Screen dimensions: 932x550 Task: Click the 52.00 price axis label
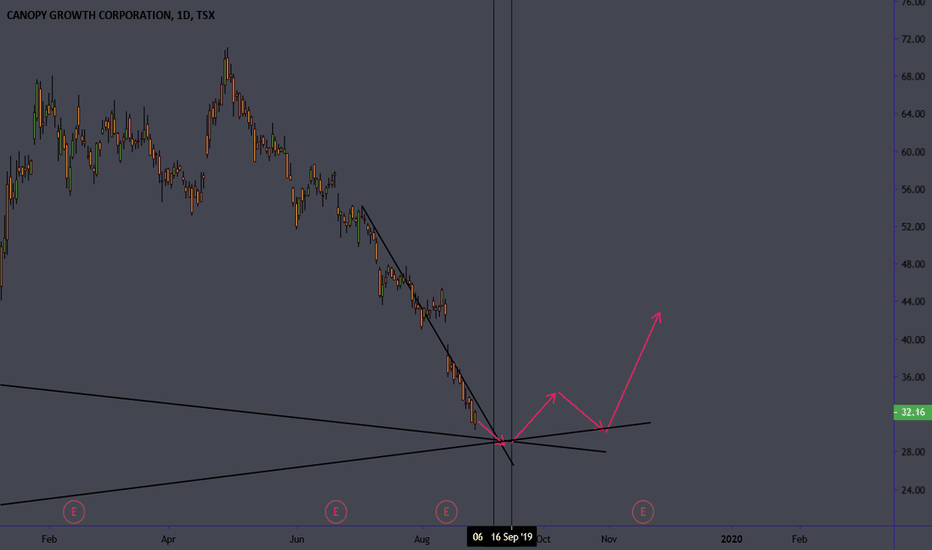[913, 227]
